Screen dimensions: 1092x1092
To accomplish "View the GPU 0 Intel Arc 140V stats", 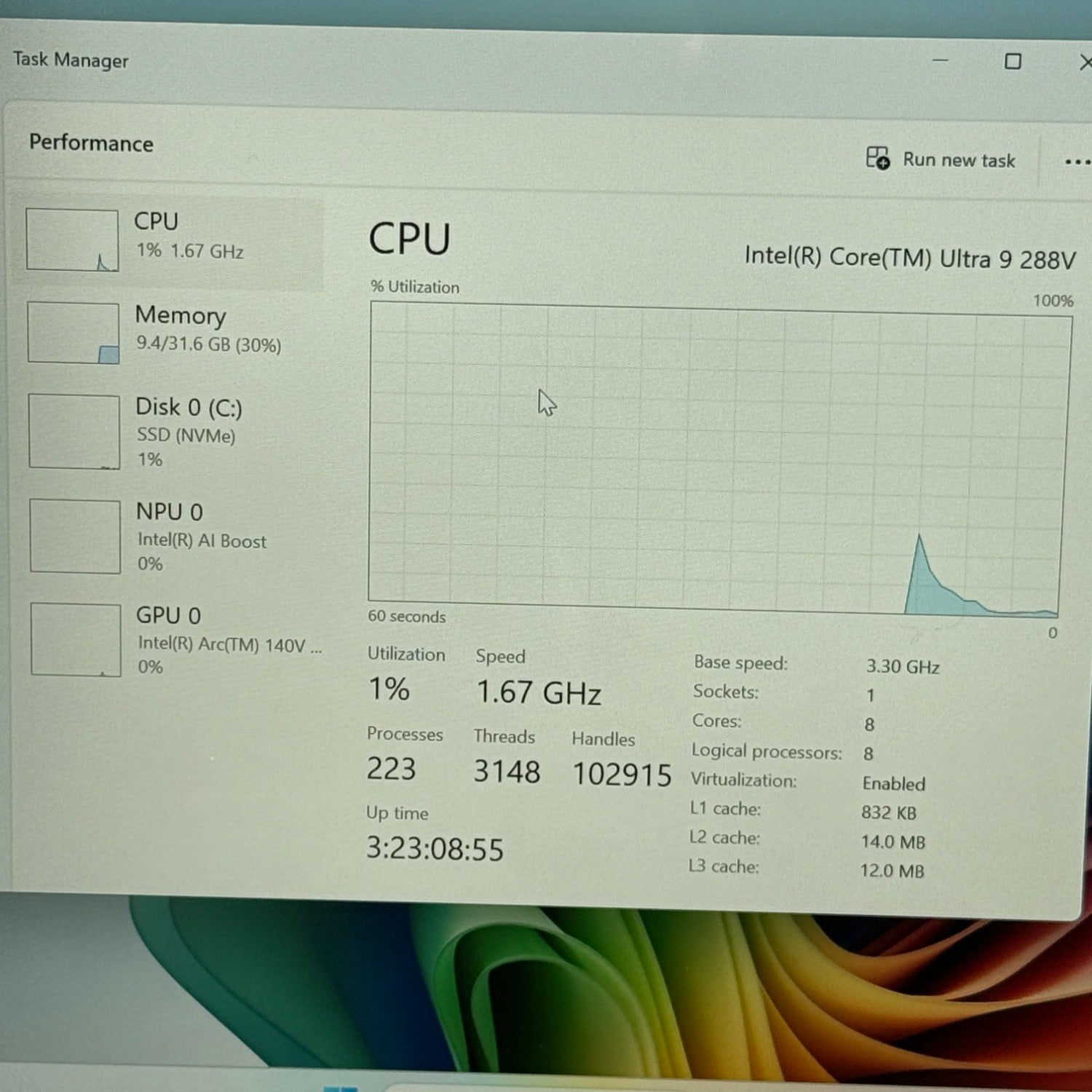I will [229, 644].
